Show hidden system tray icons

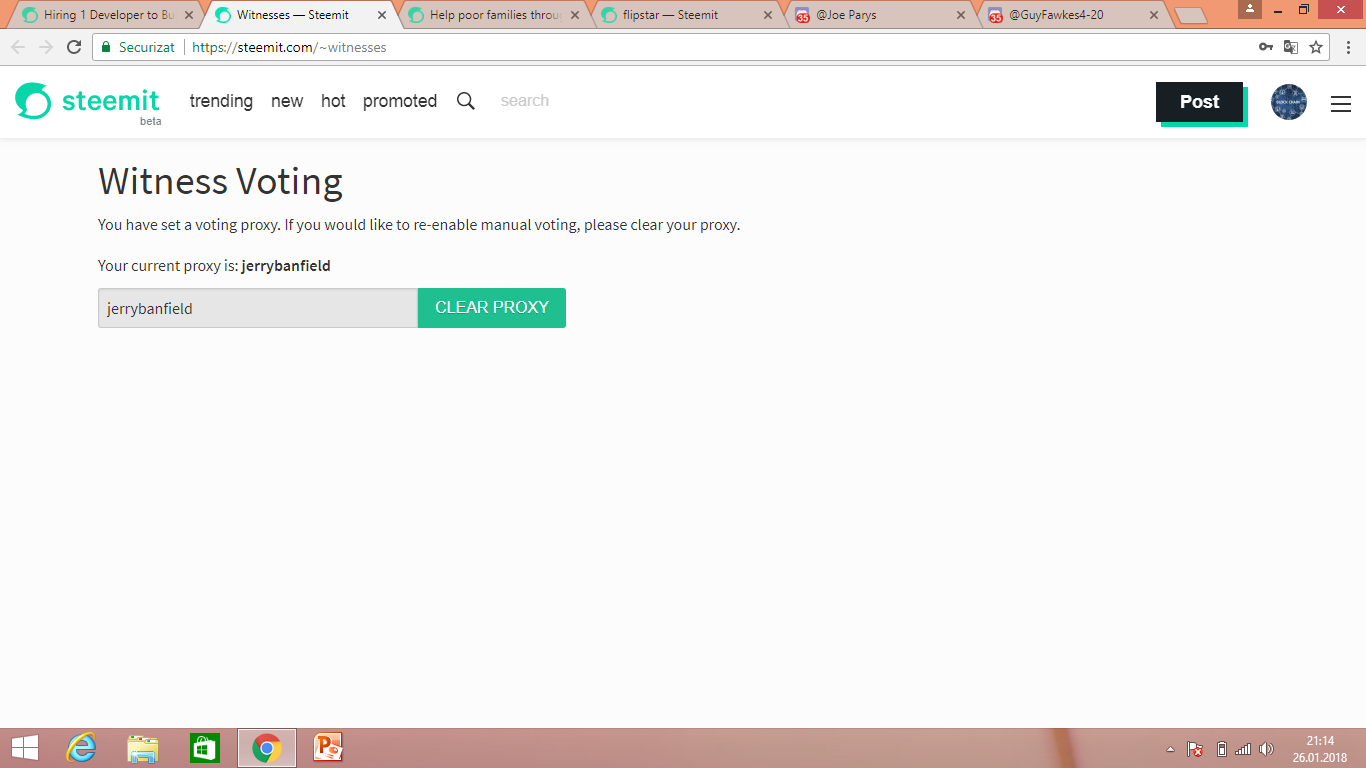(1171, 749)
